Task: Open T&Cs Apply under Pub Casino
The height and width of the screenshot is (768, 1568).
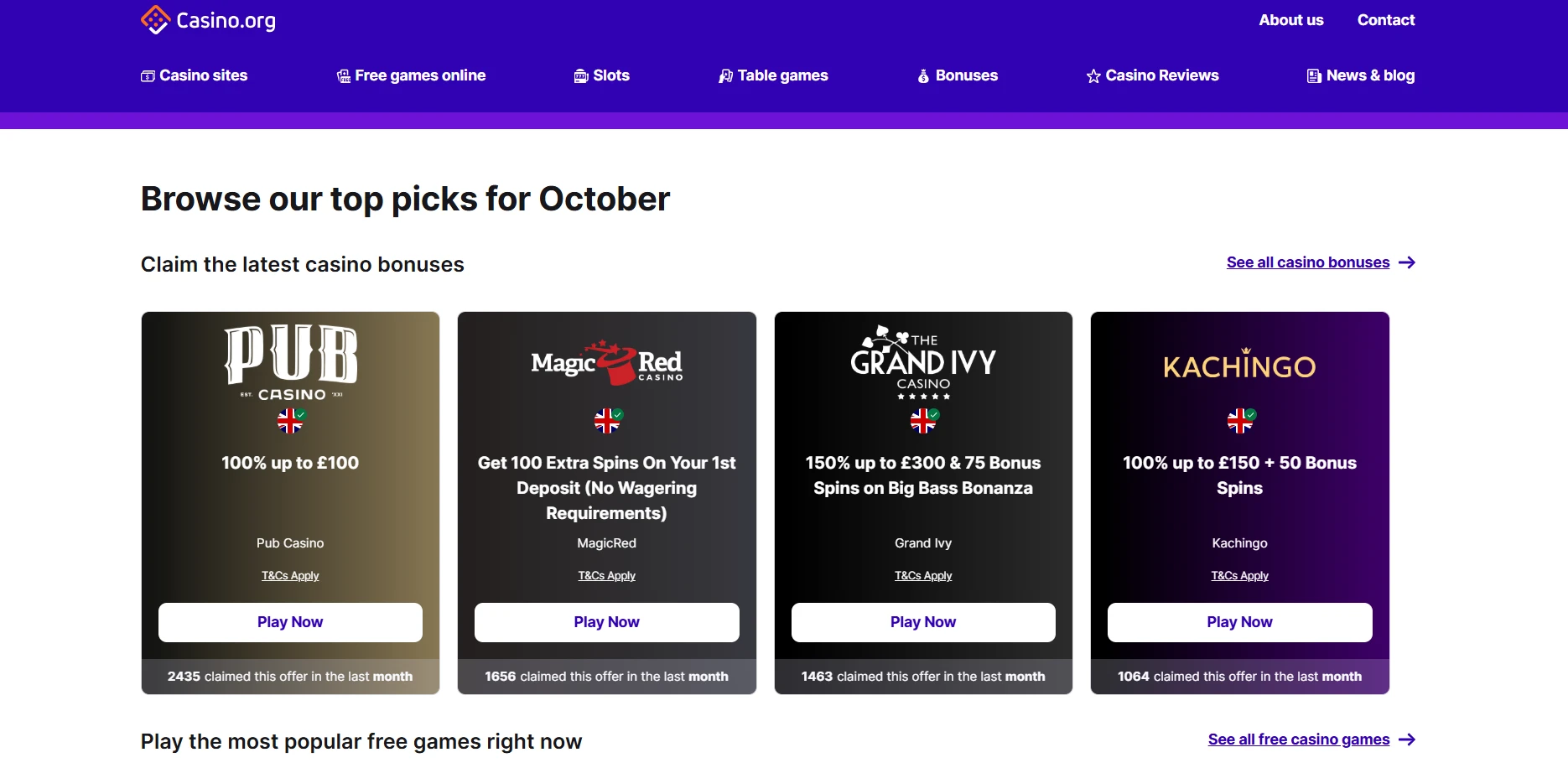Action: point(290,576)
